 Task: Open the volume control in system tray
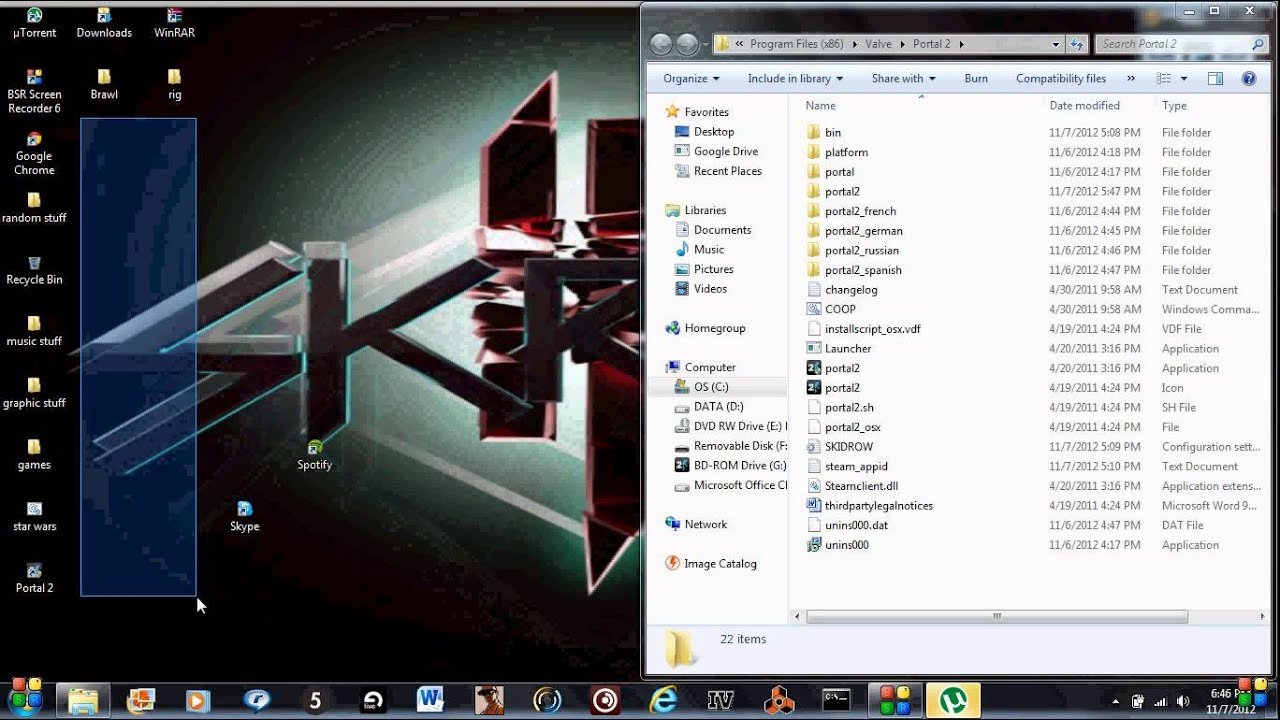point(1183,701)
